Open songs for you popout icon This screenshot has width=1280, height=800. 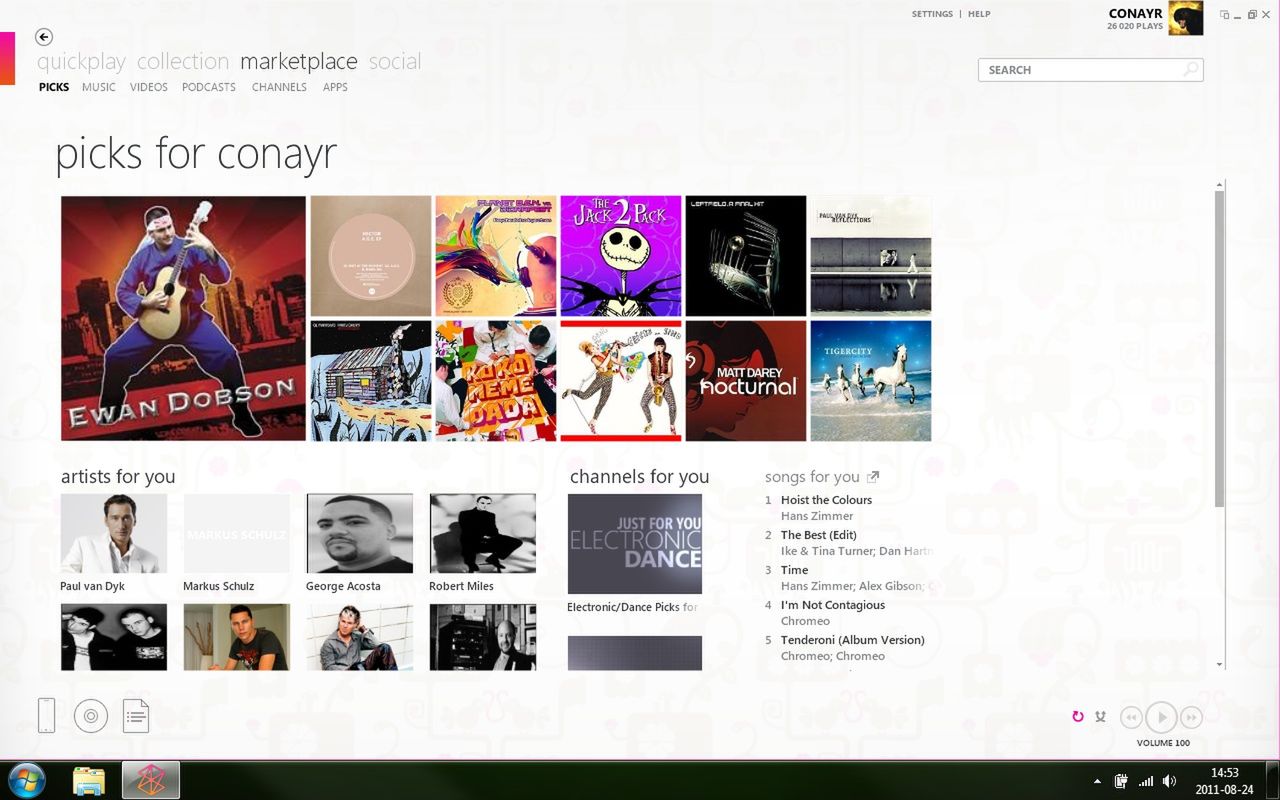coord(873,477)
